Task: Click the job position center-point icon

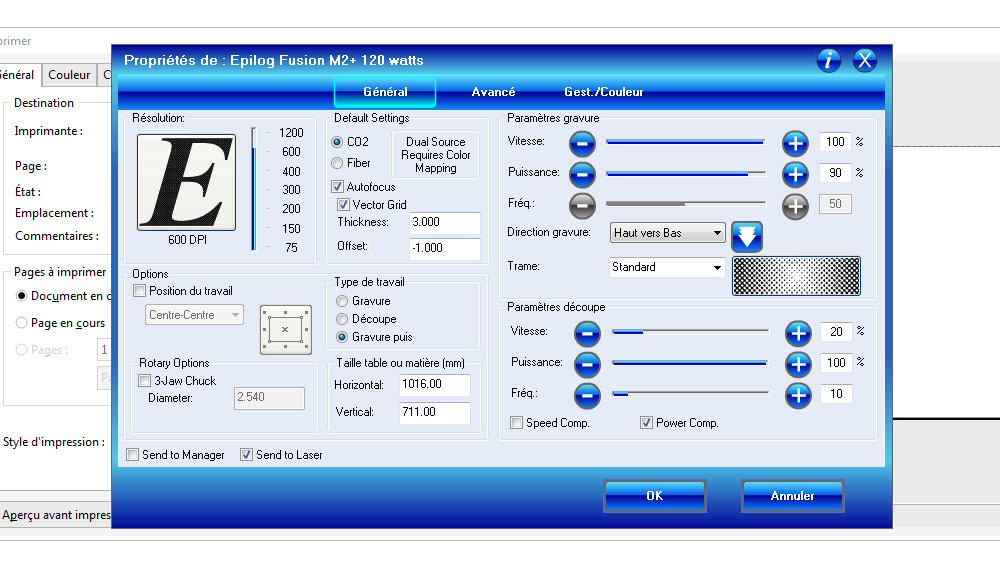Action: (286, 330)
